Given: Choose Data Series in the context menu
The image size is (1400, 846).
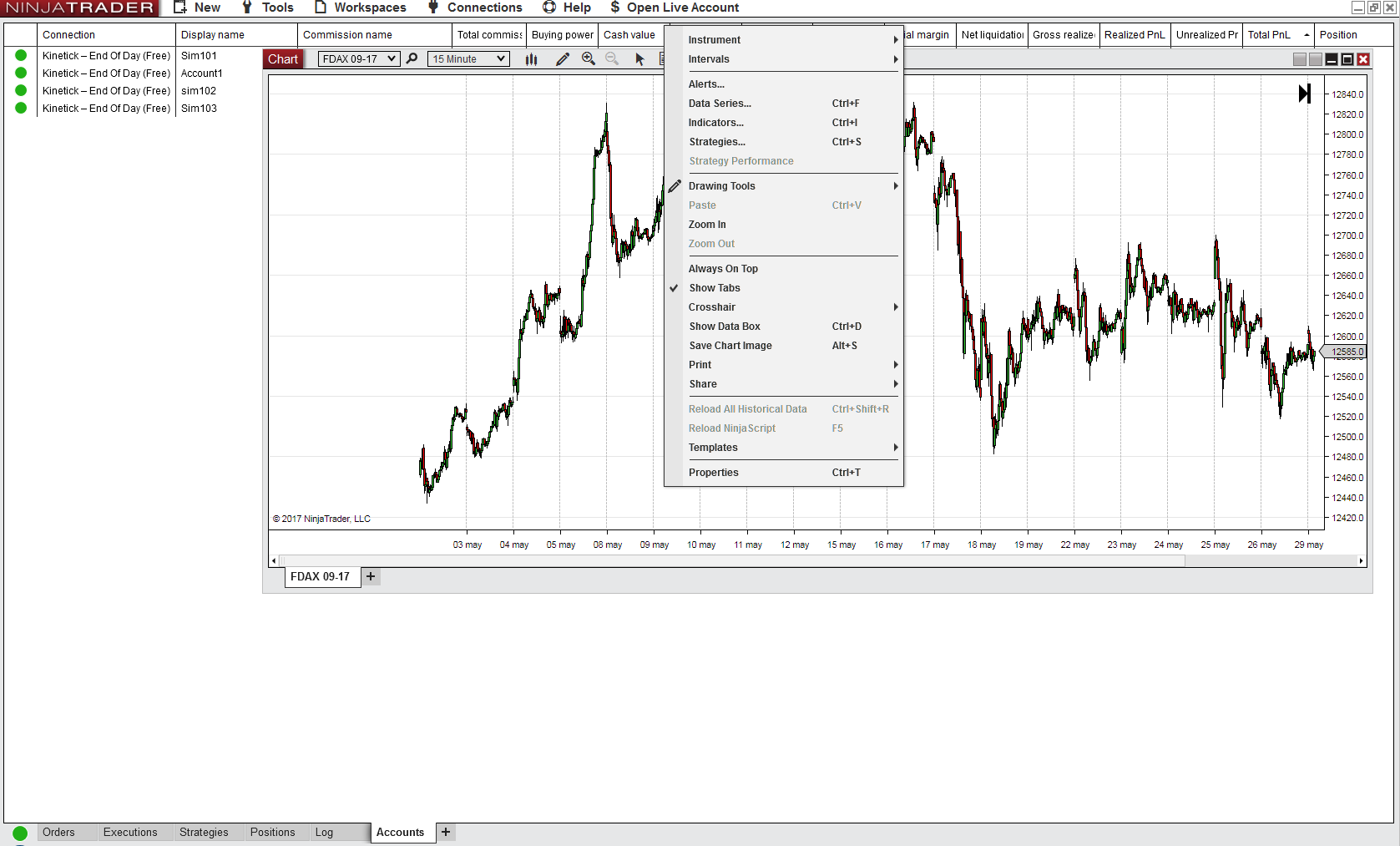Looking at the screenshot, I should pos(784,104).
